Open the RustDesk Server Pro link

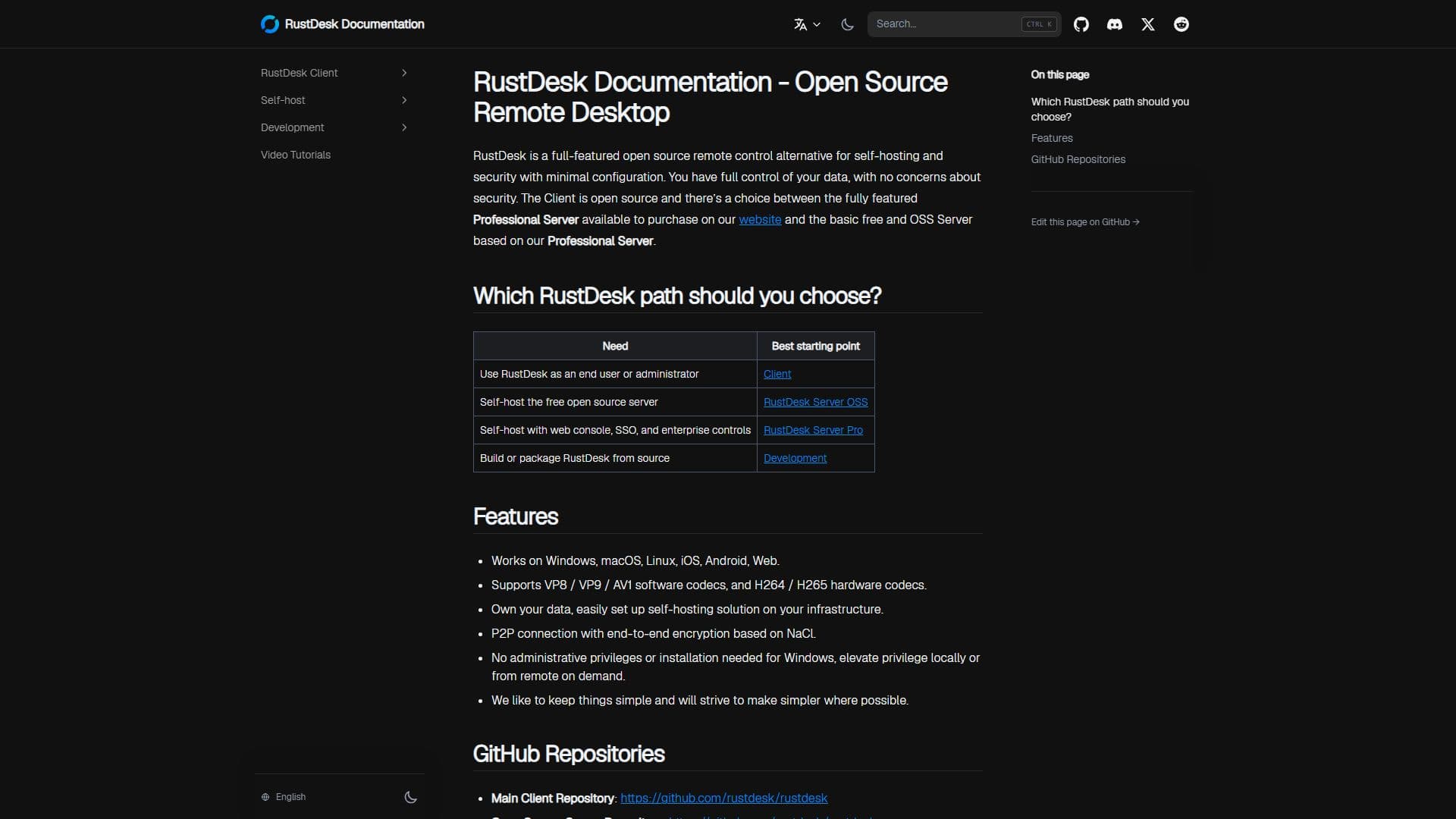click(x=813, y=430)
